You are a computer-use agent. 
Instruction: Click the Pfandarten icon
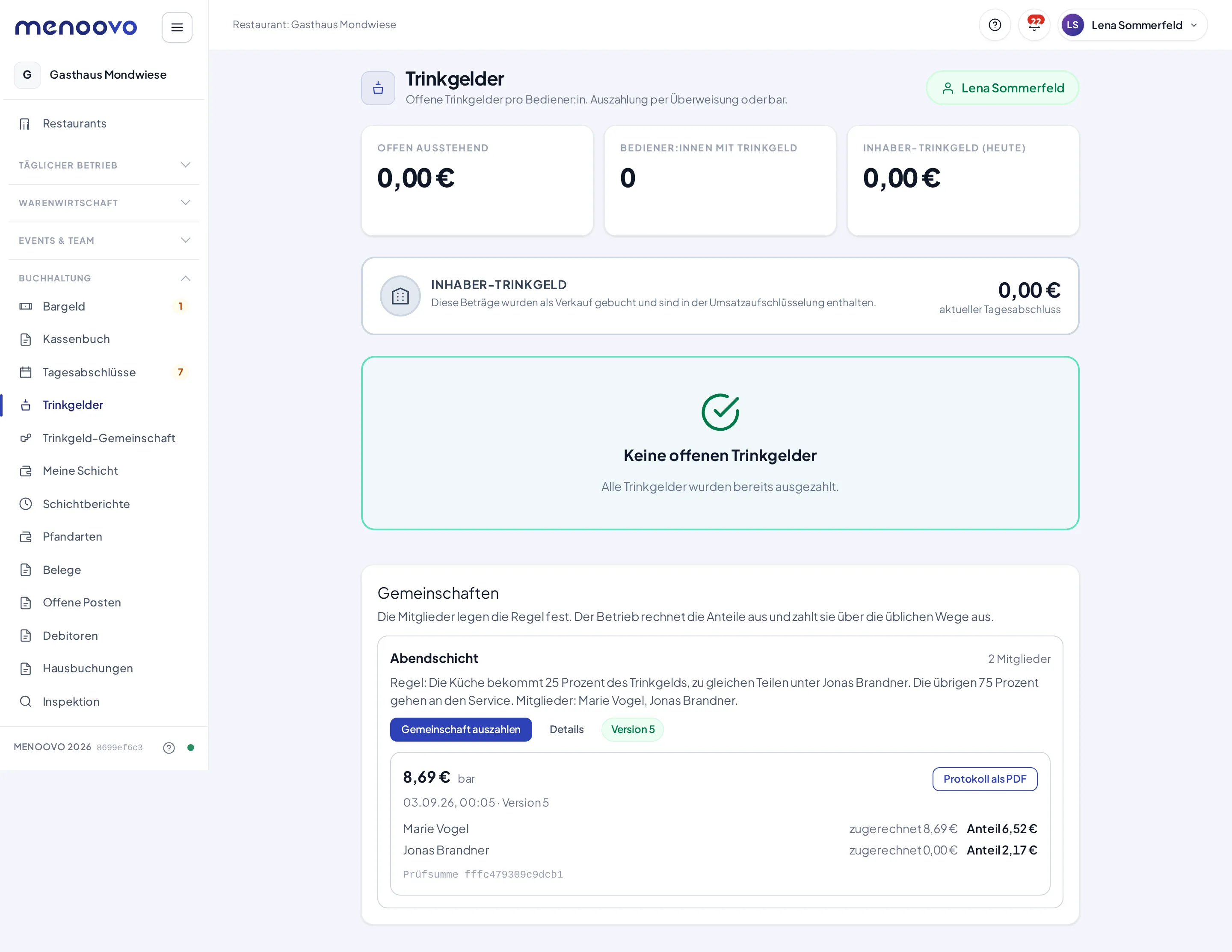point(25,536)
